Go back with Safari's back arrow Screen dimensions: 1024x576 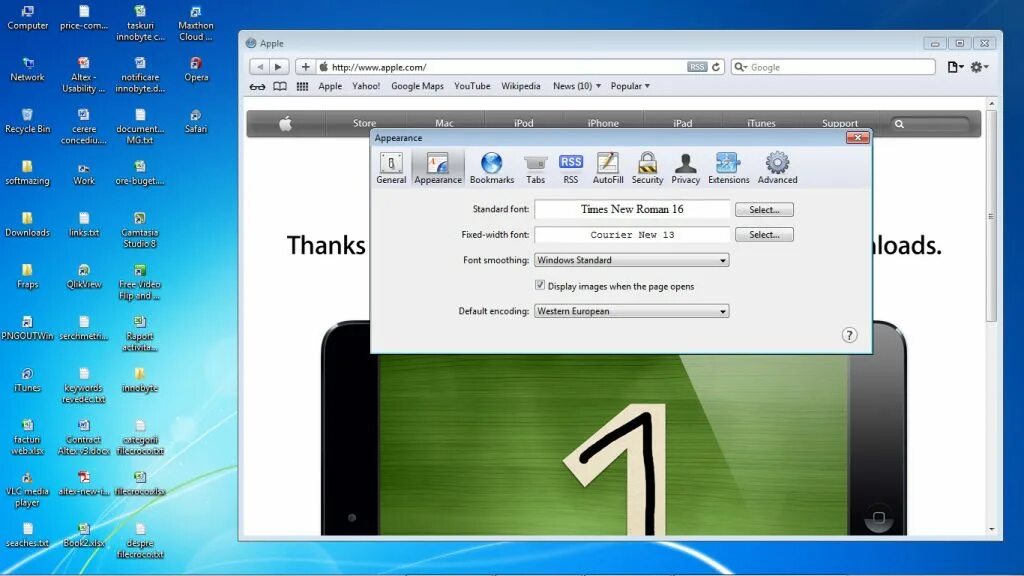click(x=259, y=67)
